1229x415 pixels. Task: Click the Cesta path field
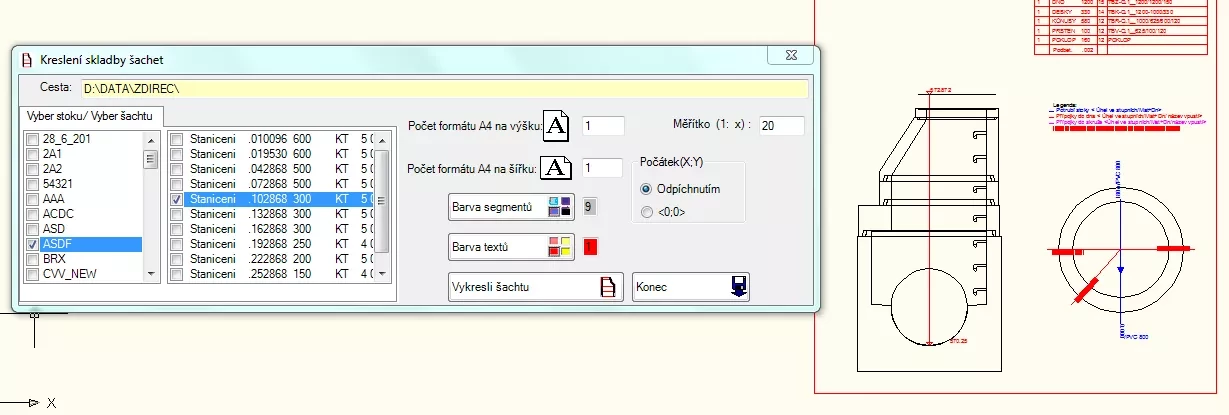(x=443, y=89)
